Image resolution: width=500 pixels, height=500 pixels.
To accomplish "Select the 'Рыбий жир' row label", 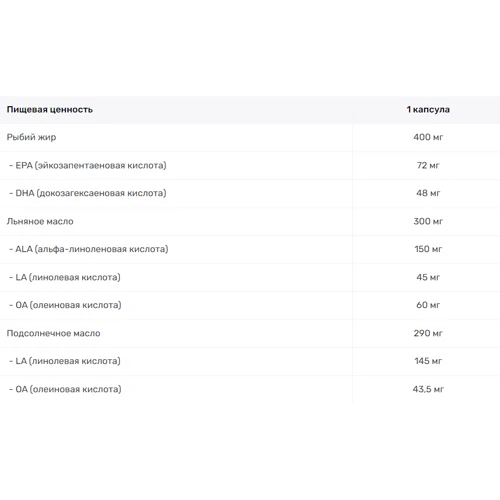I will (31, 137).
